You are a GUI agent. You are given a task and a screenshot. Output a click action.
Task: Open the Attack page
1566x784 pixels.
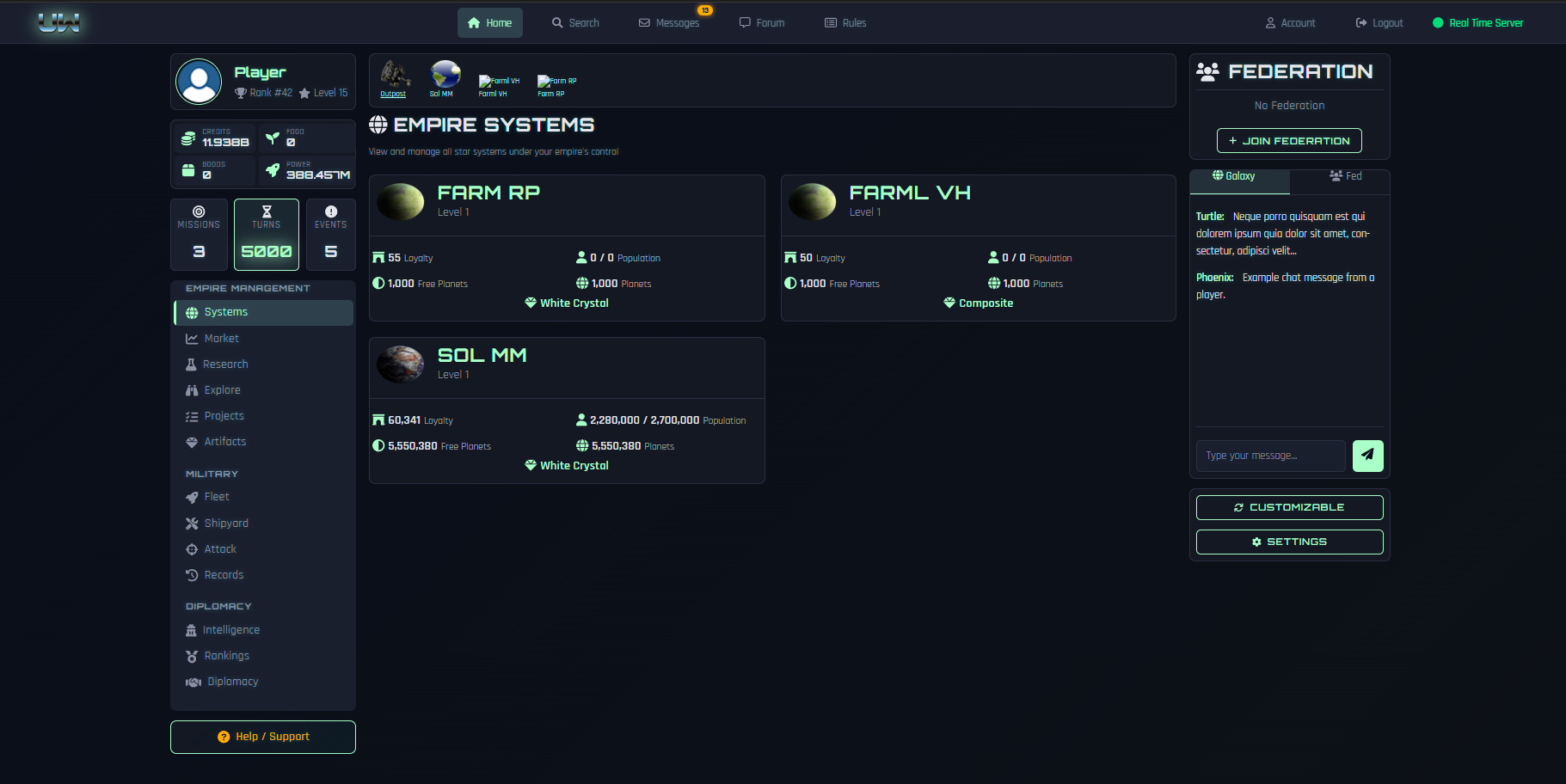[x=218, y=548]
